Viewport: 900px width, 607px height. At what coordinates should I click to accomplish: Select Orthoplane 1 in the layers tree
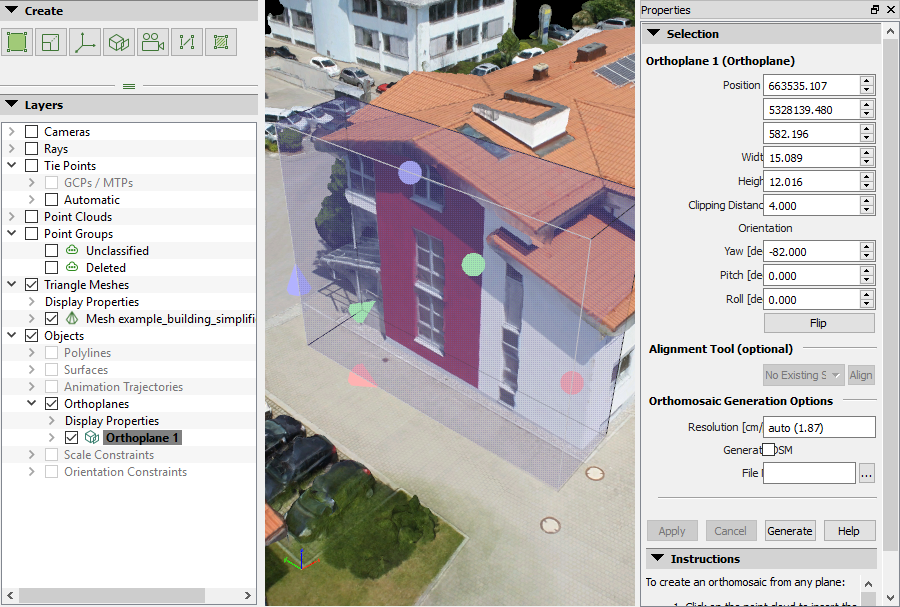click(x=143, y=438)
